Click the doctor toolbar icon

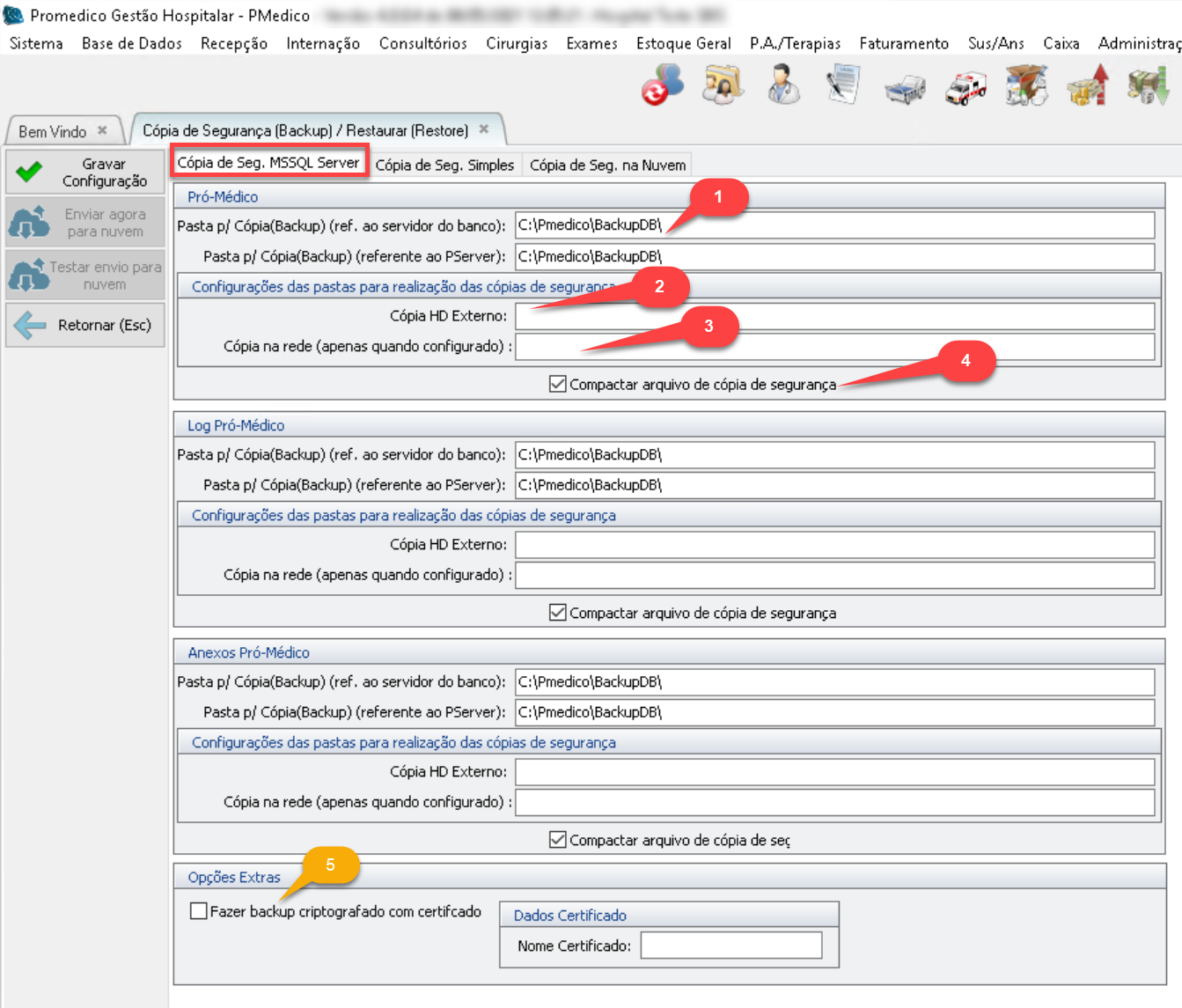click(782, 85)
